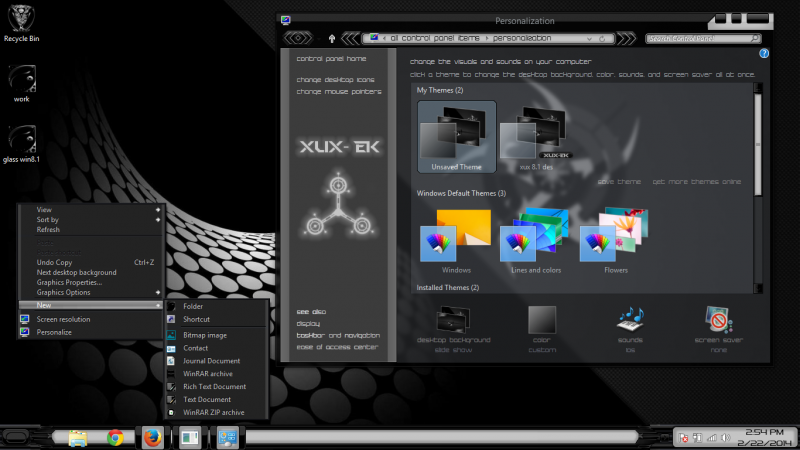800x450 pixels.
Task: Open File Explorer from the taskbar
Action: pyautogui.click(x=78, y=438)
